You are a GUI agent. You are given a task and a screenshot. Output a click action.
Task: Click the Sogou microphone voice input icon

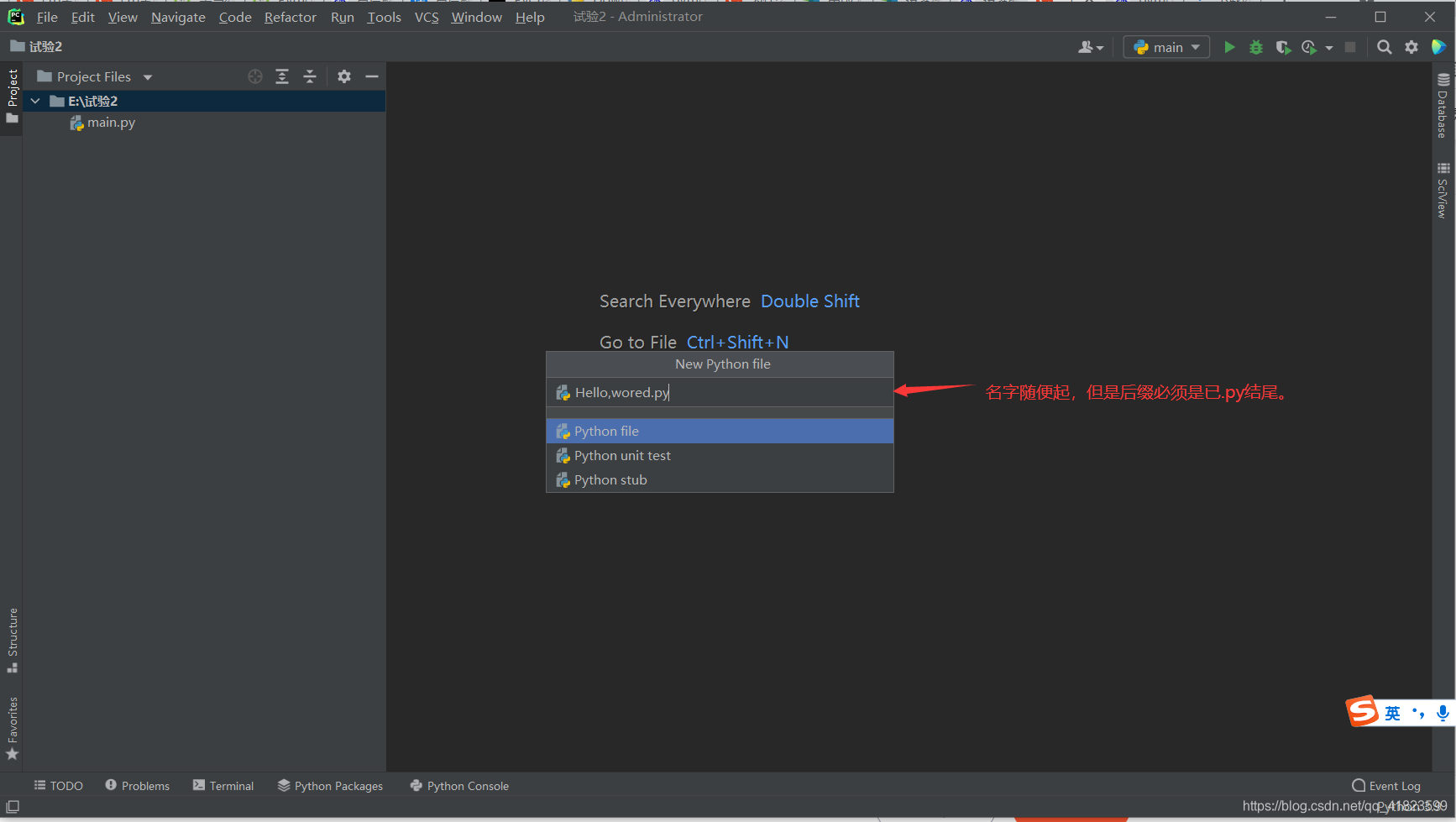pos(1443,714)
